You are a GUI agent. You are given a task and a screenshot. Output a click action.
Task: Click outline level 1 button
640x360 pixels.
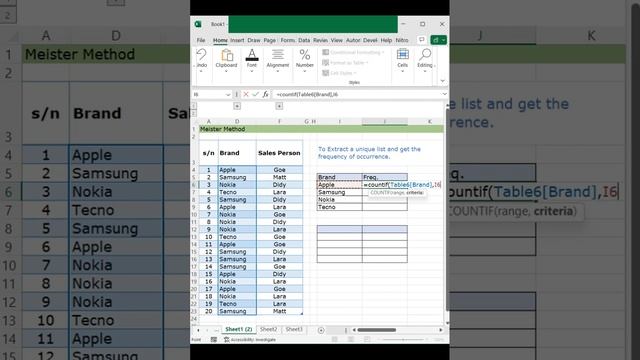194,106
